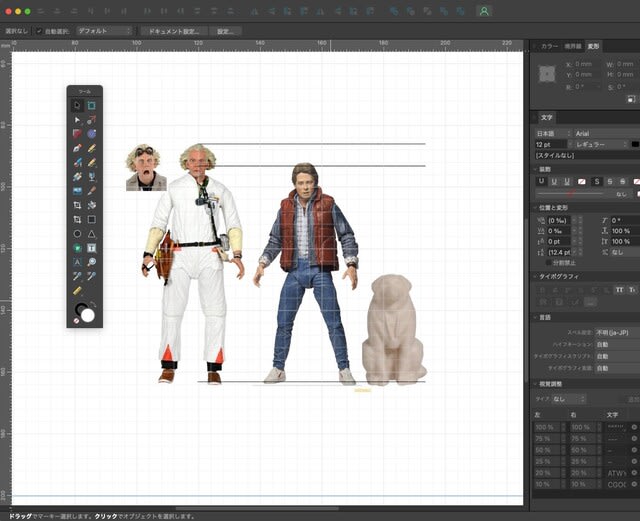Select the Triangle shape tool

(91, 234)
